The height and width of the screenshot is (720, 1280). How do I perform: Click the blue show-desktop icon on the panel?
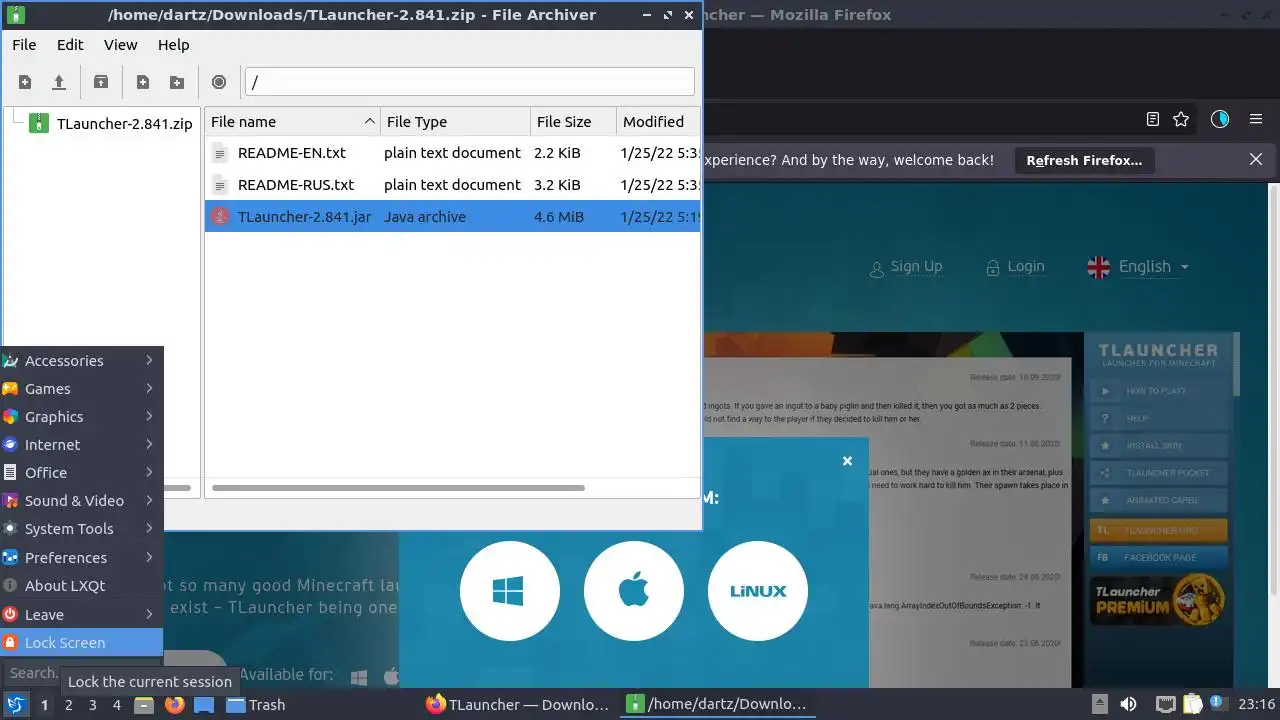coord(204,705)
